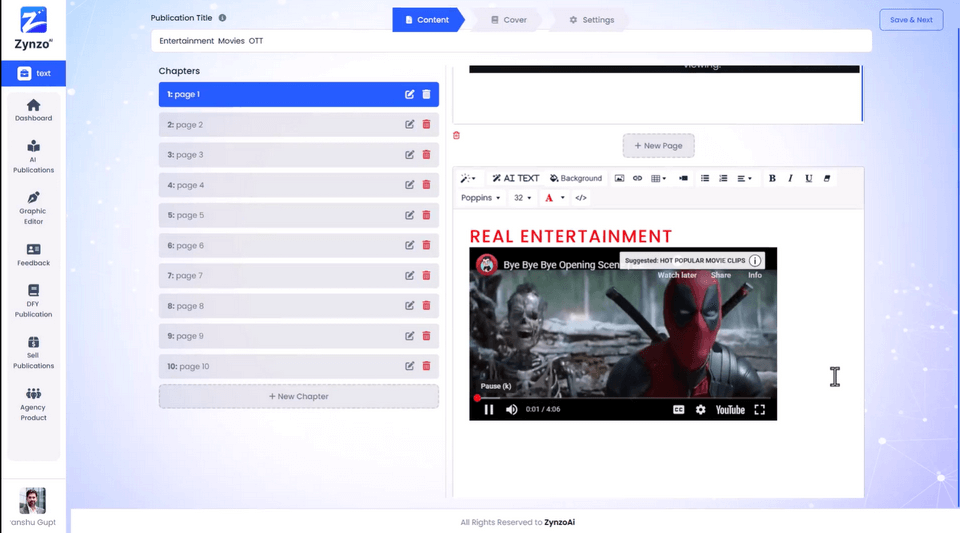This screenshot has height=533, width=960.
Task: Click Watch later on video
Action: click(677, 275)
